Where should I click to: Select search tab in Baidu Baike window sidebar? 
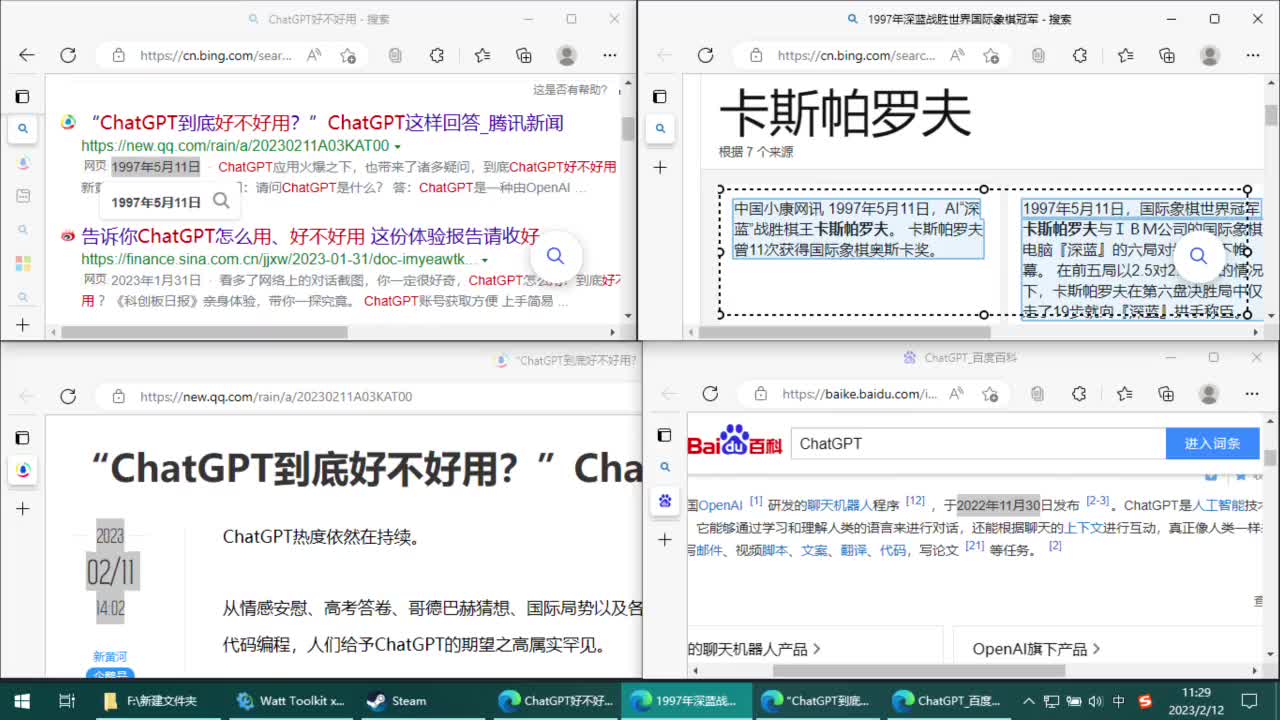click(665, 467)
